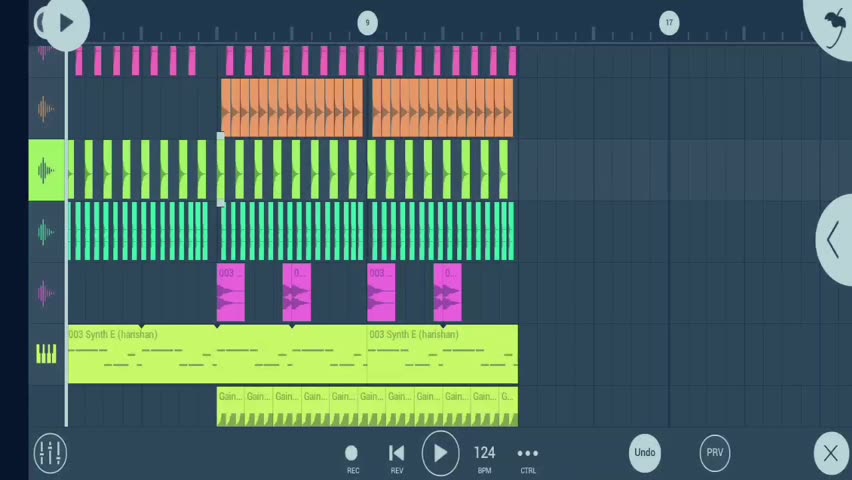Open the mixer sliders button

coord(51,452)
